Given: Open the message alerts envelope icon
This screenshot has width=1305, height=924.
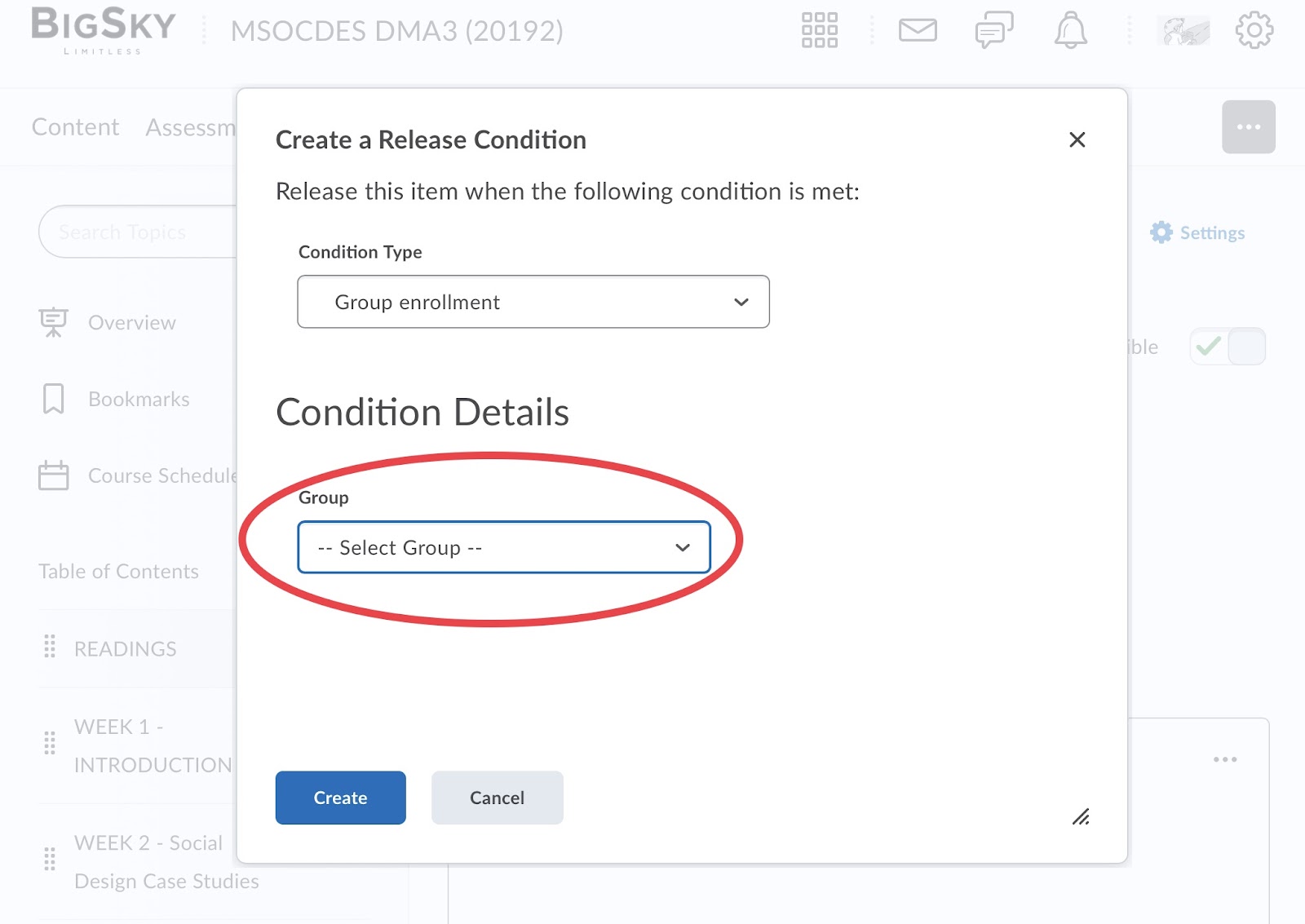Looking at the screenshot, I should tap(918, 30).
